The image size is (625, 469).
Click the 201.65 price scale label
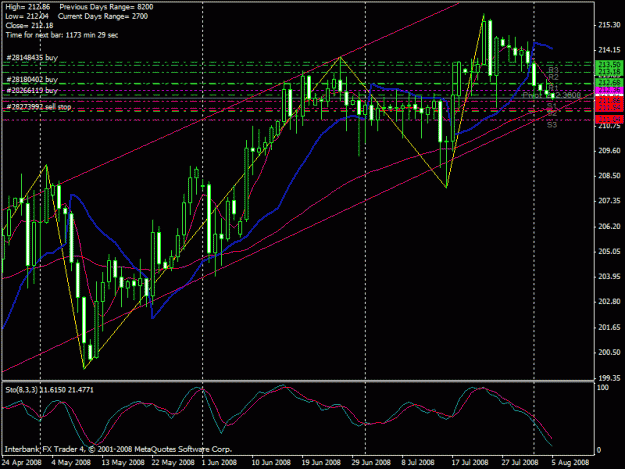pos(609,327)
